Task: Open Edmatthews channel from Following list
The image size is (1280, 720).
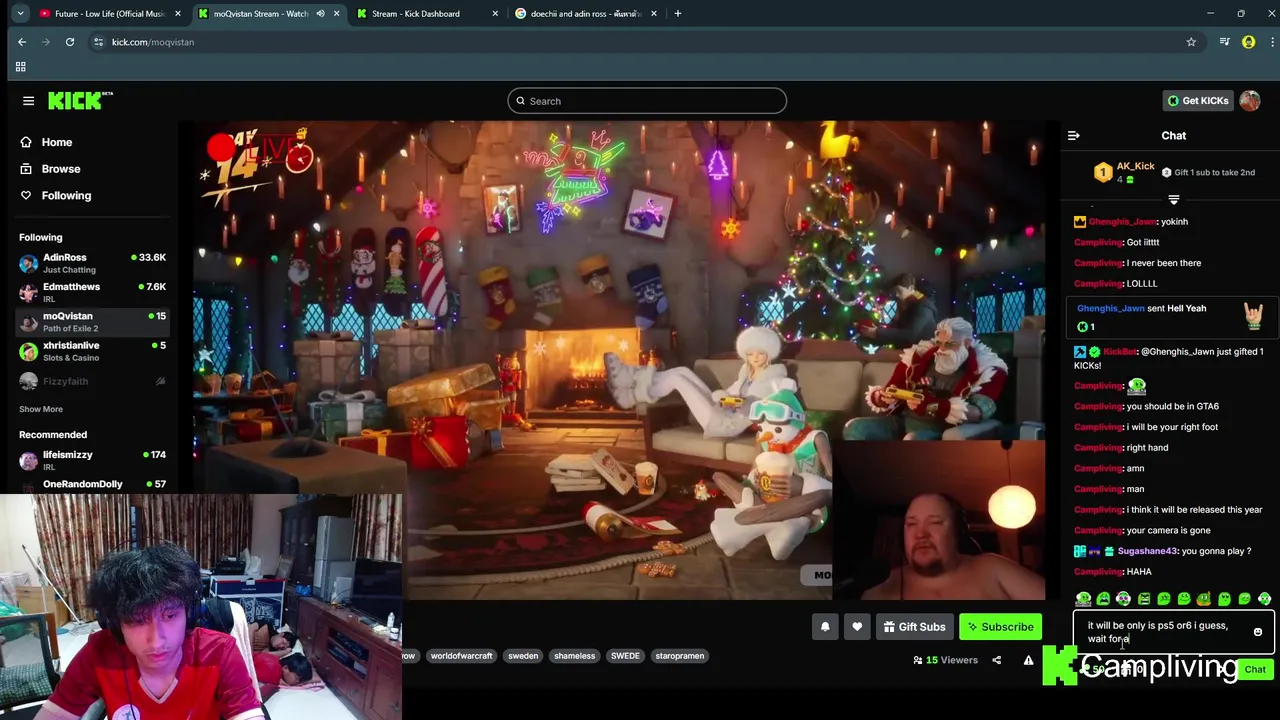Action: 92,292
